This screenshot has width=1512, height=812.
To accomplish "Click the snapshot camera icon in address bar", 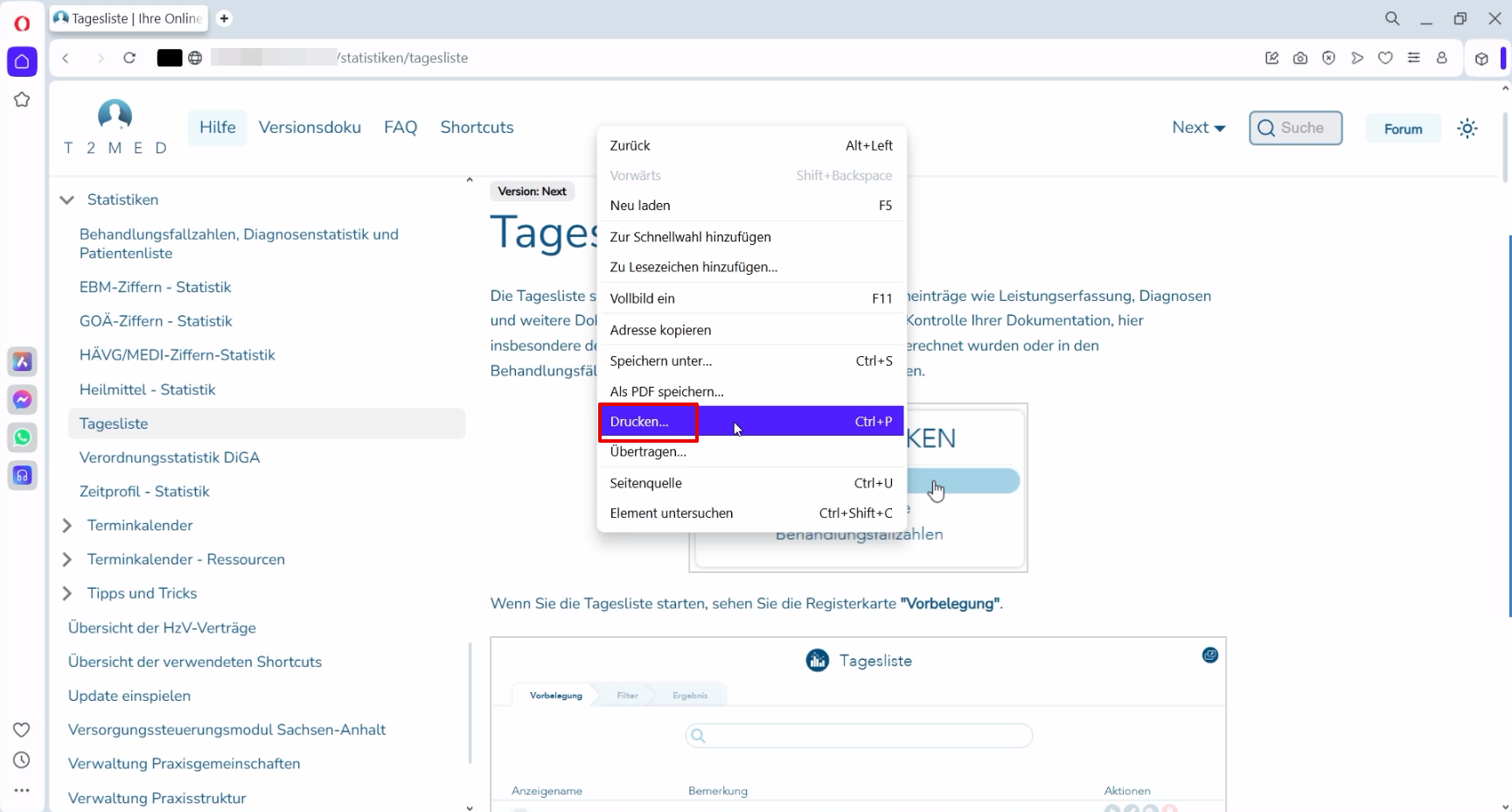I will pos(1300,59).
